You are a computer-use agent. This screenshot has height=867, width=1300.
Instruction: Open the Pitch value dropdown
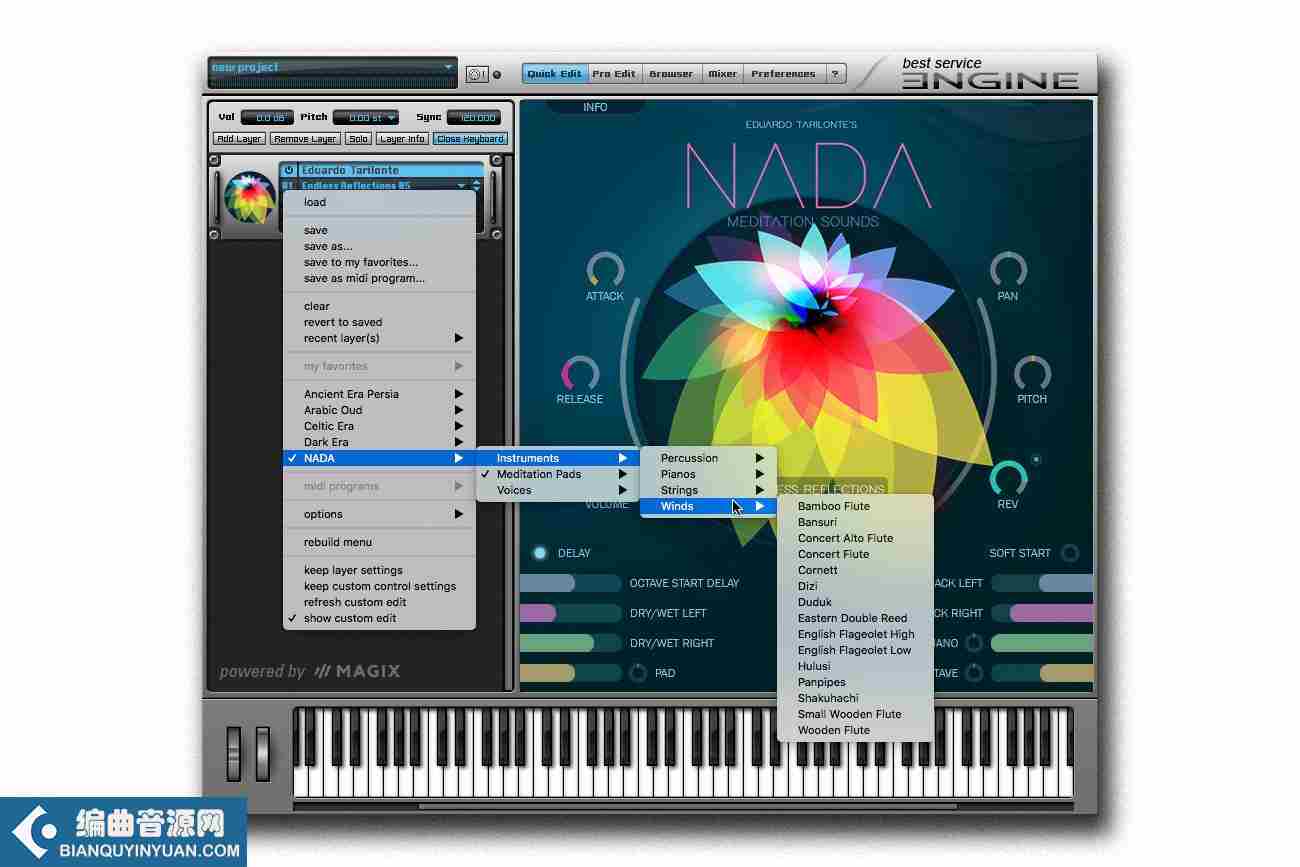point(365,117)
